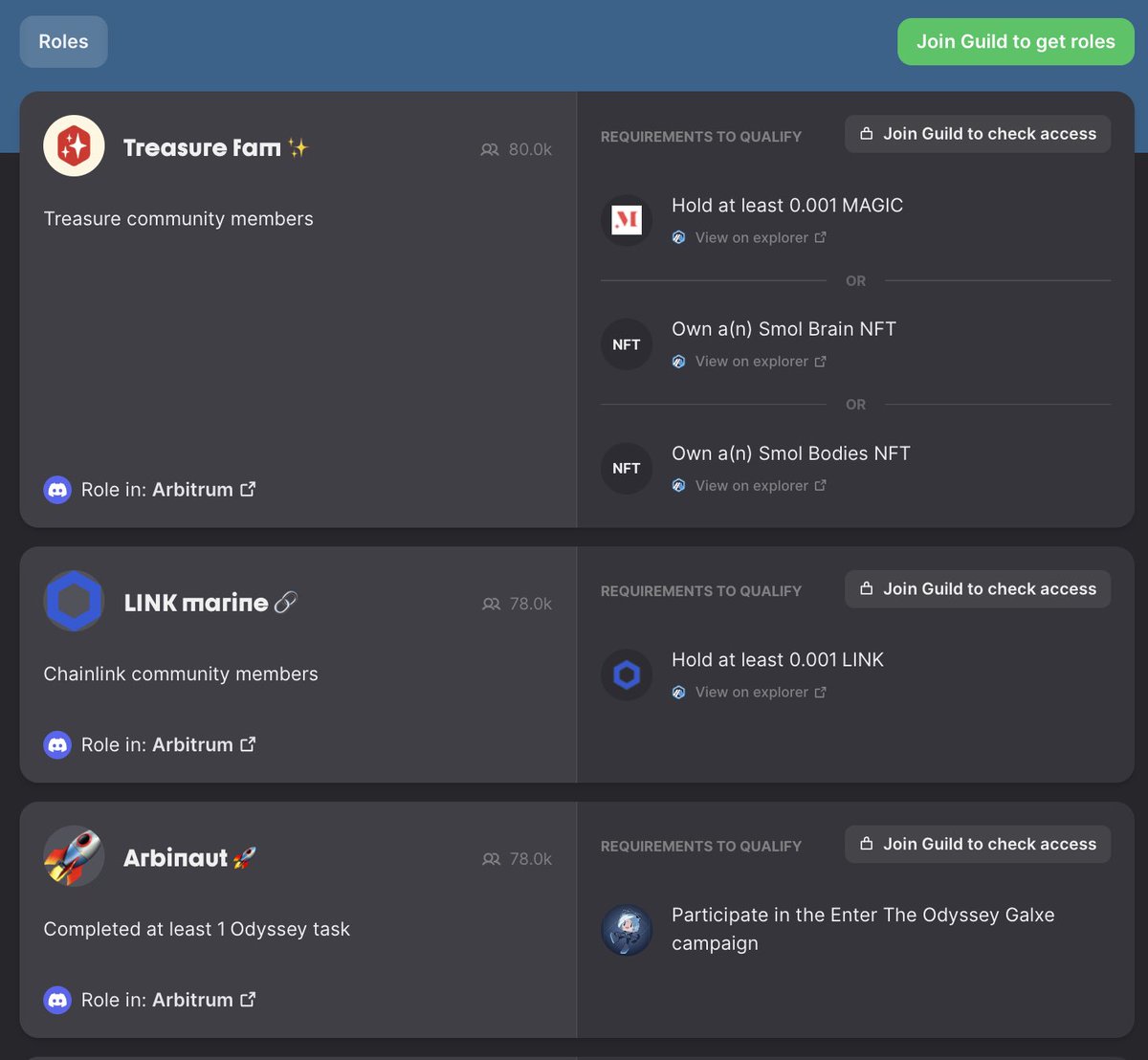Image resolution: width=1148 pixels, height=1060 pixels.
Task: Click the Treasure Fam role logo
Action: click(74, 146)
